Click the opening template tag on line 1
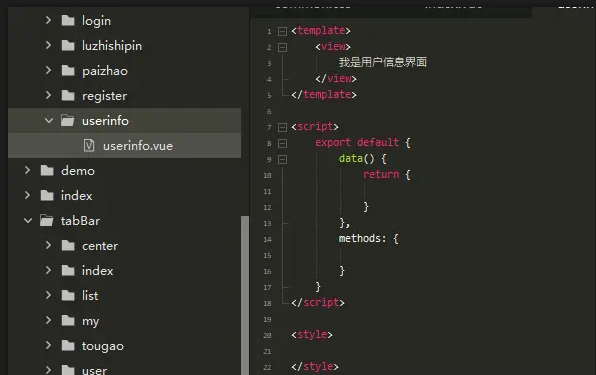Screen dimensions: 596x375 pyautogui.click(x=321, y=30)
